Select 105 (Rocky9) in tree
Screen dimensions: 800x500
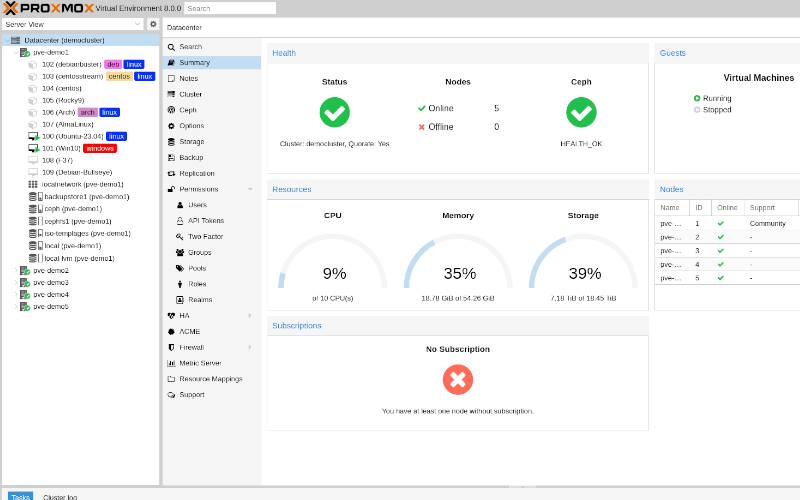63,101
